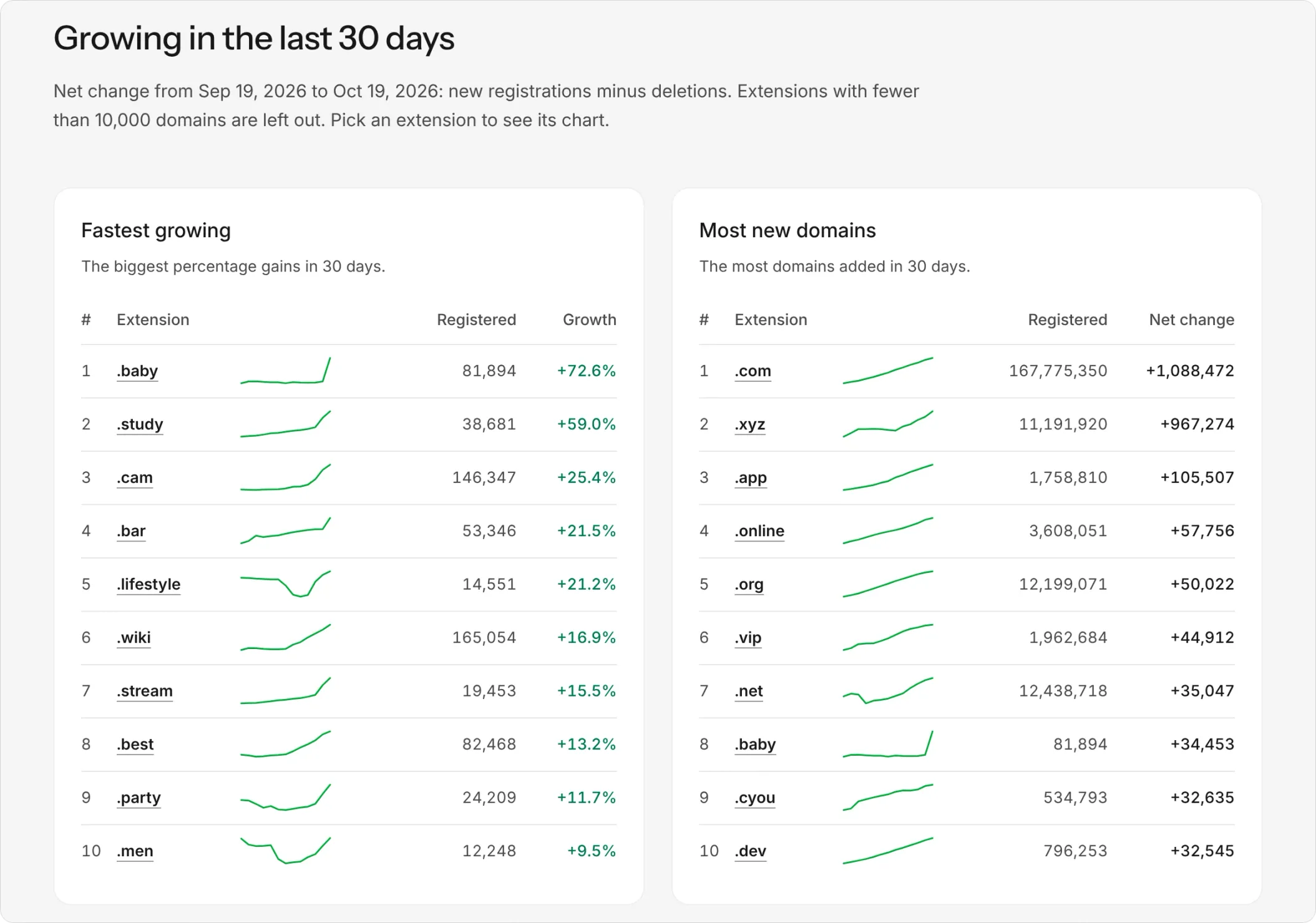The height and width of the screenshot is (923, 1316).
Task: Click the .party extension link
Action: (x=139, y=798)
